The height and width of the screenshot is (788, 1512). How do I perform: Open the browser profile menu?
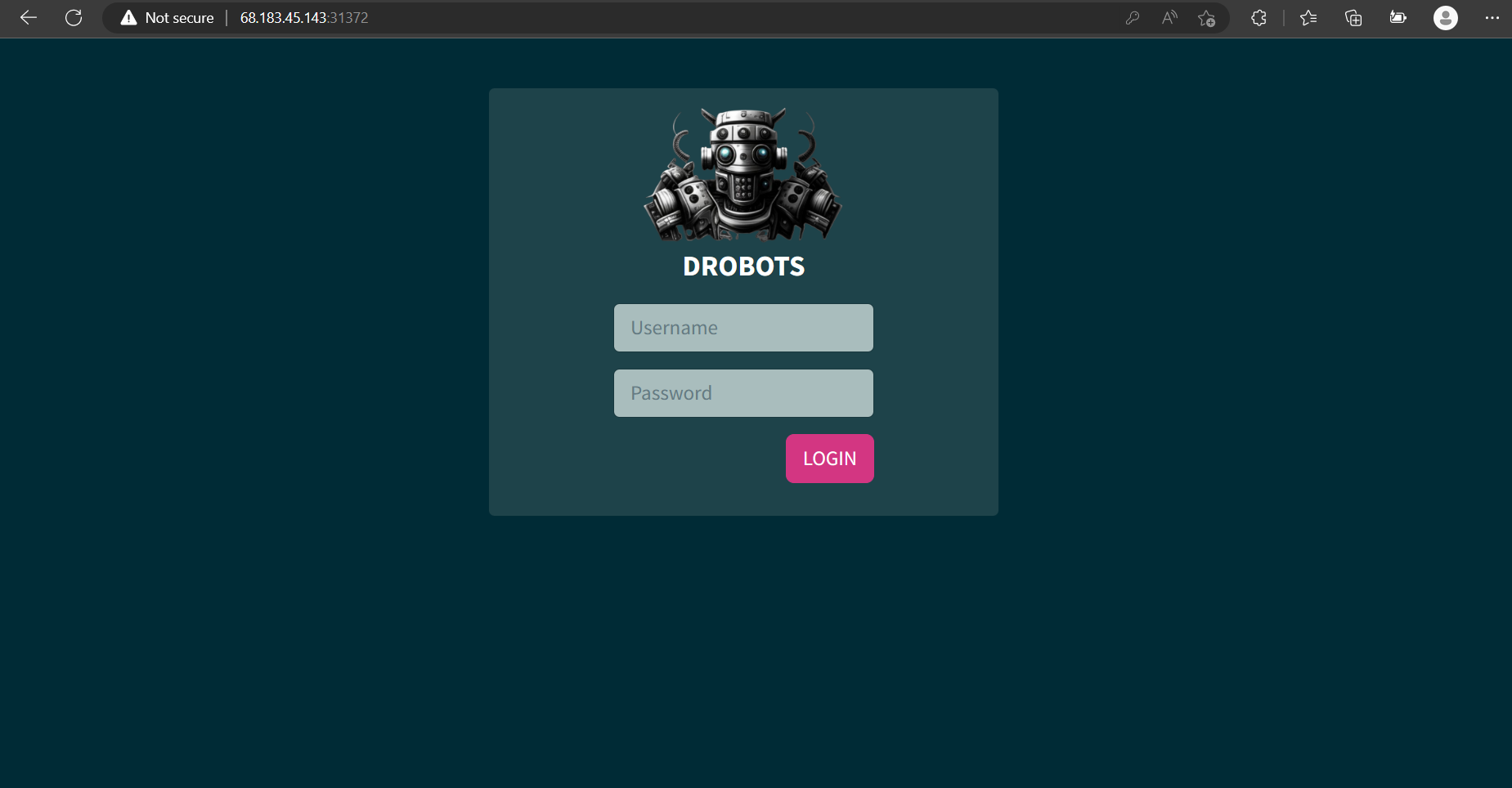1445,17
